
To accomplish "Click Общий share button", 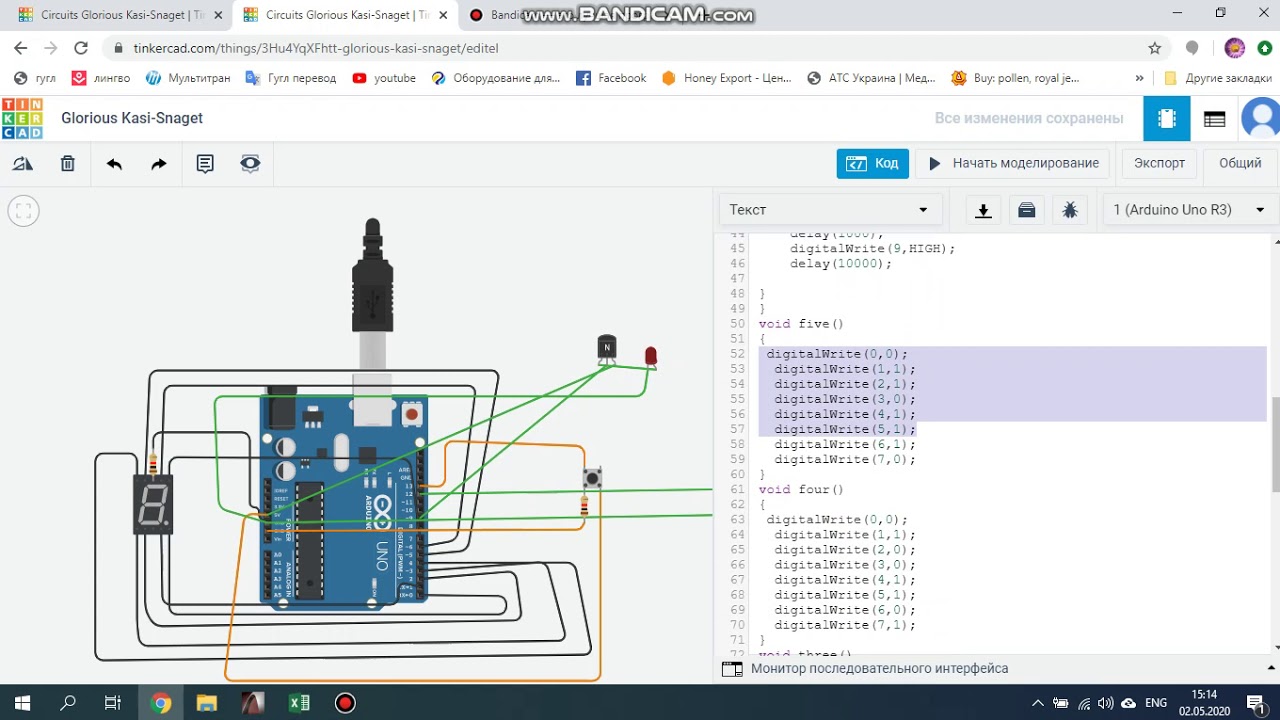I will click(x=1240, y=163).
